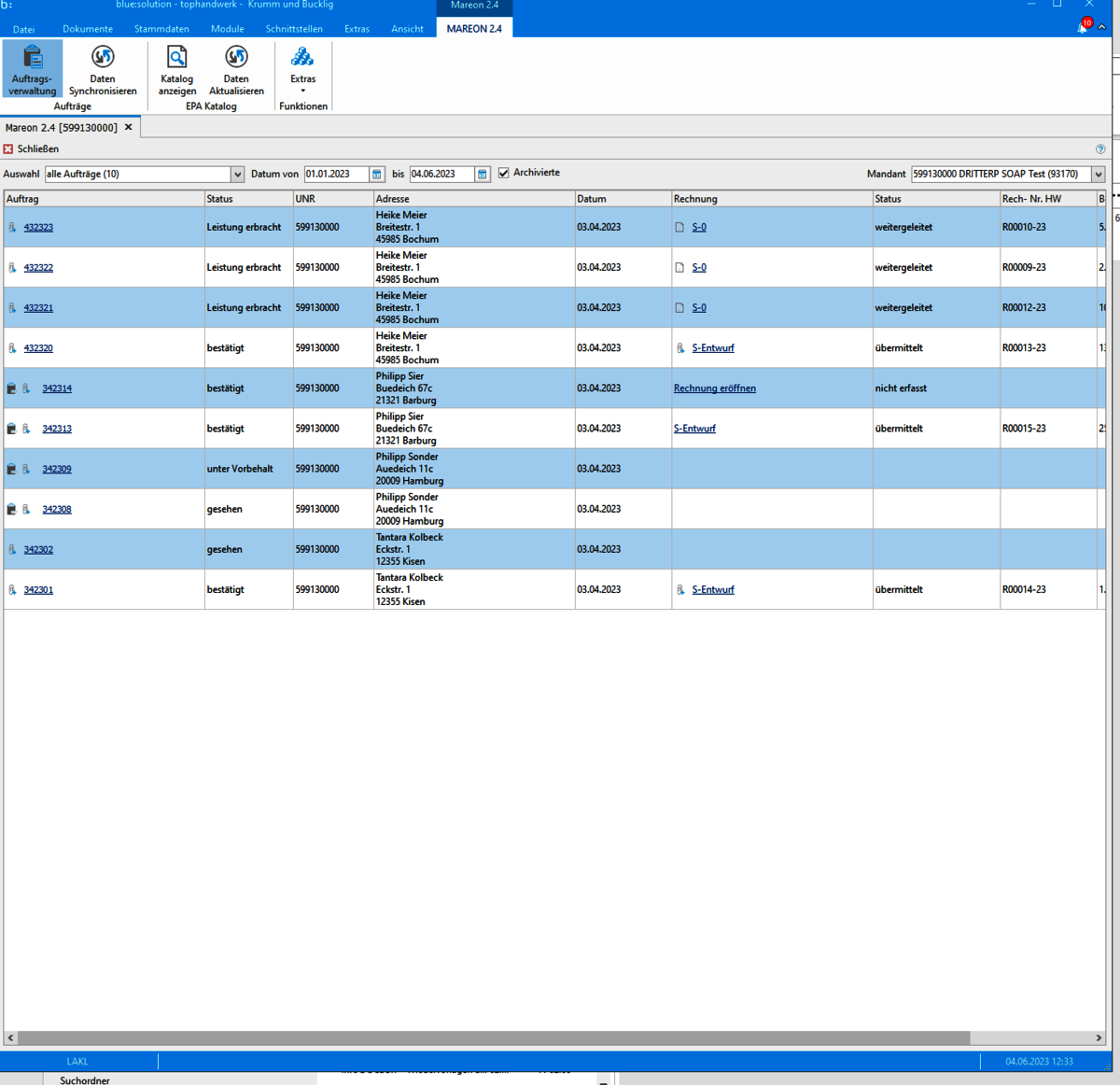The height and width of the screenshot is (1085, 1120).
Task: Expand the Extras functions dropdown
Action: pos(302,71)
